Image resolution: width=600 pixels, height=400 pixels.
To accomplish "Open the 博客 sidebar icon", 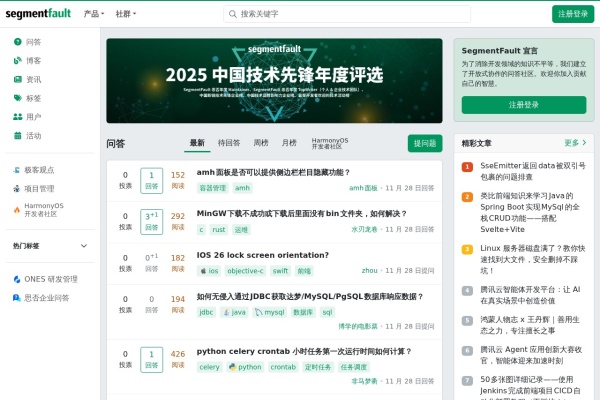I will [x=18, y=61].
